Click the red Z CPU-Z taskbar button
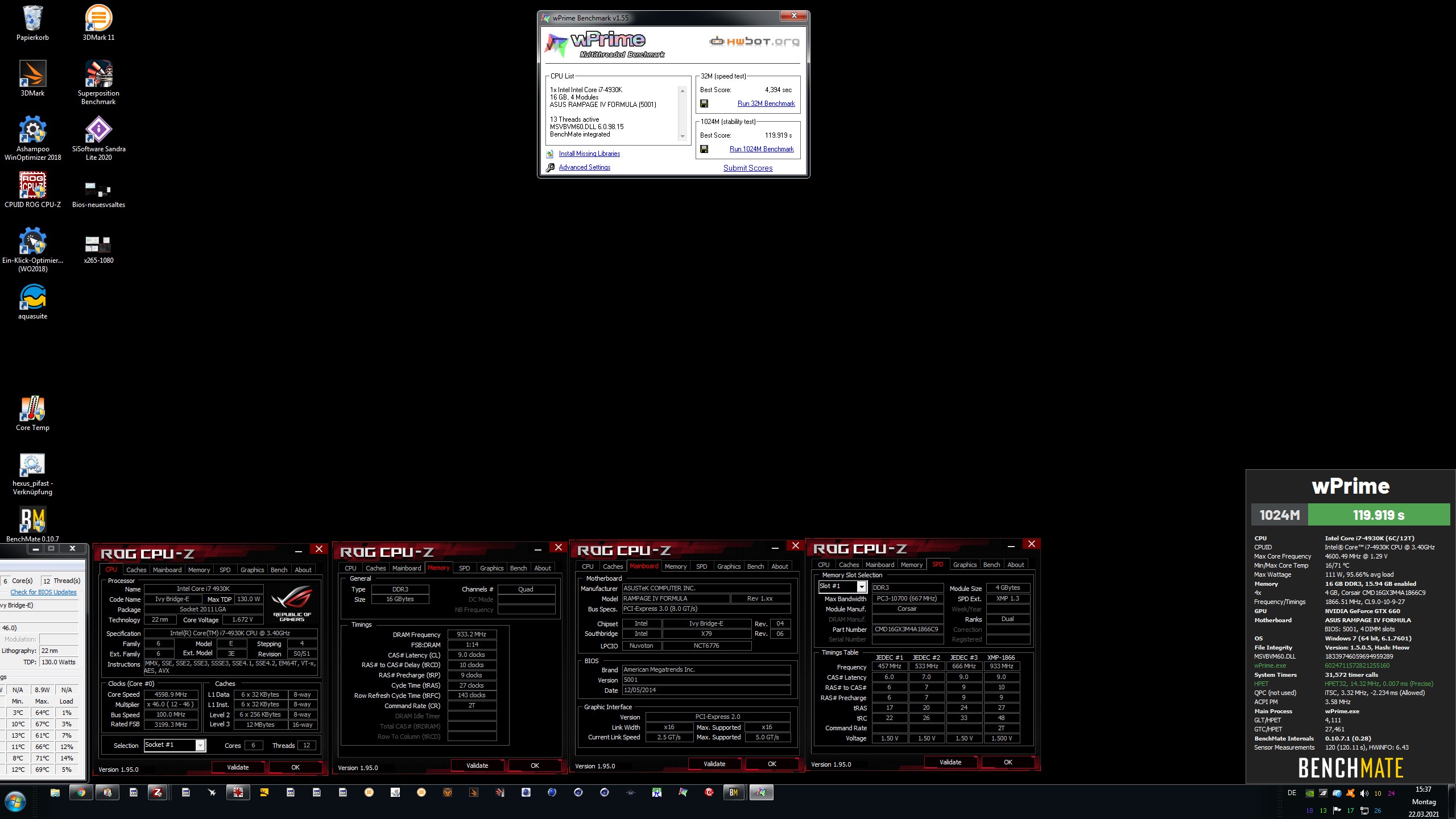Viewport: 1456px width, 819px height. (x=158, y=792)
